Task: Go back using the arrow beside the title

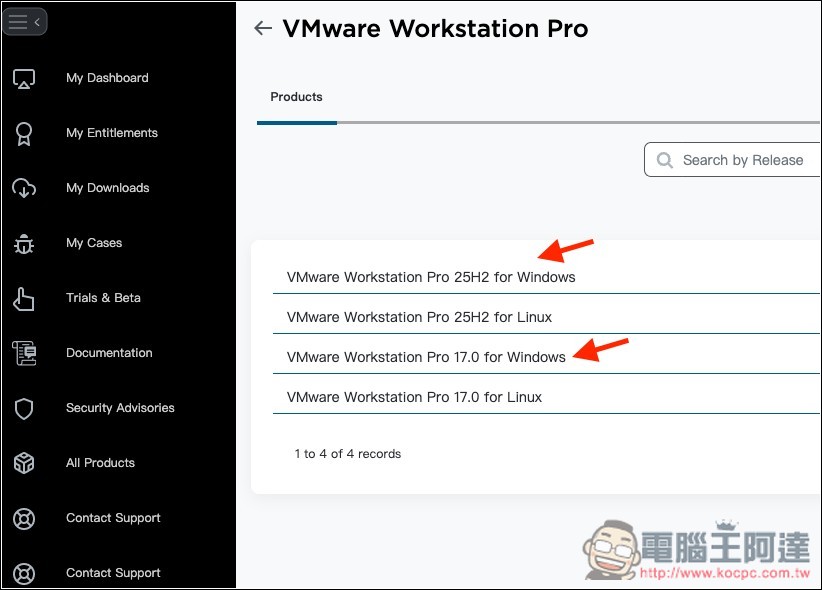Action: pos(262,28)
